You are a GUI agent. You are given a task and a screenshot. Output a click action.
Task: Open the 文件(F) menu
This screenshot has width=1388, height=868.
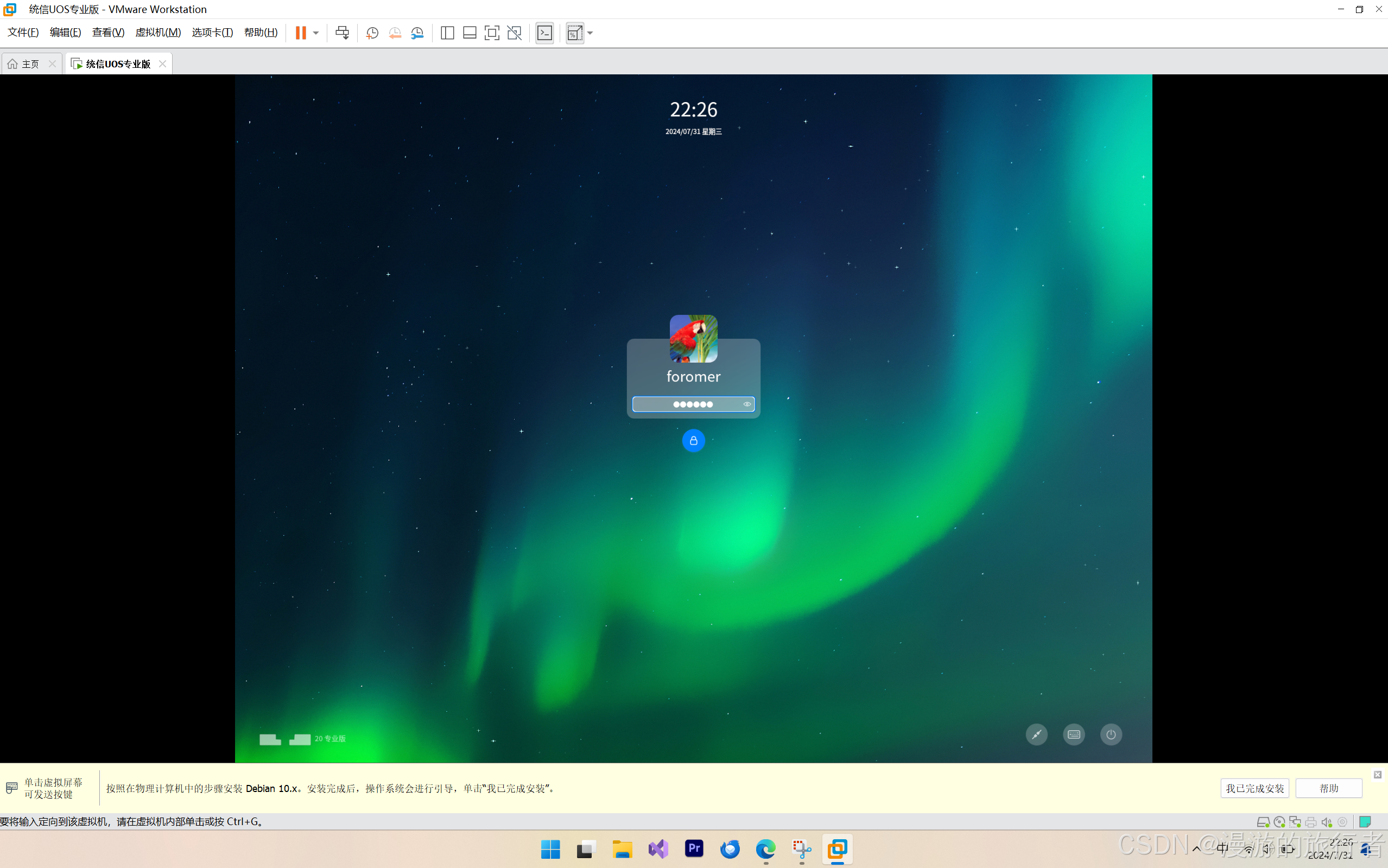pos(23,32)
